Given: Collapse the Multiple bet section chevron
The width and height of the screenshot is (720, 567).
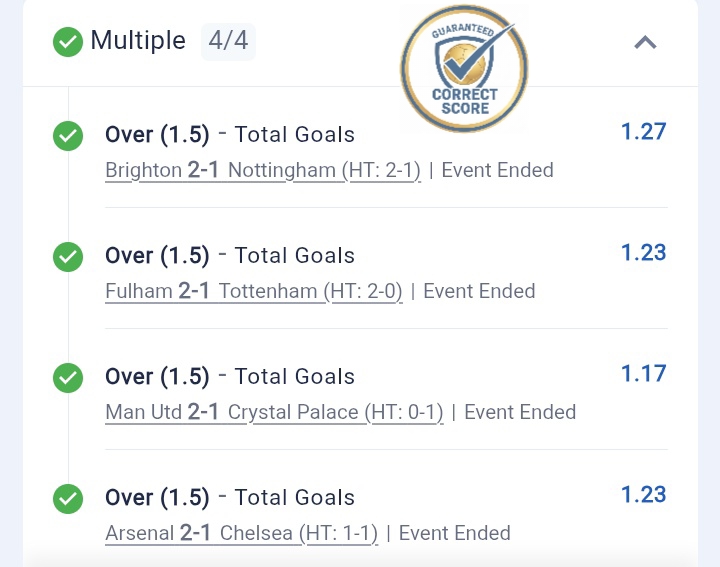Looking at the screenshot, I should 646,42.
